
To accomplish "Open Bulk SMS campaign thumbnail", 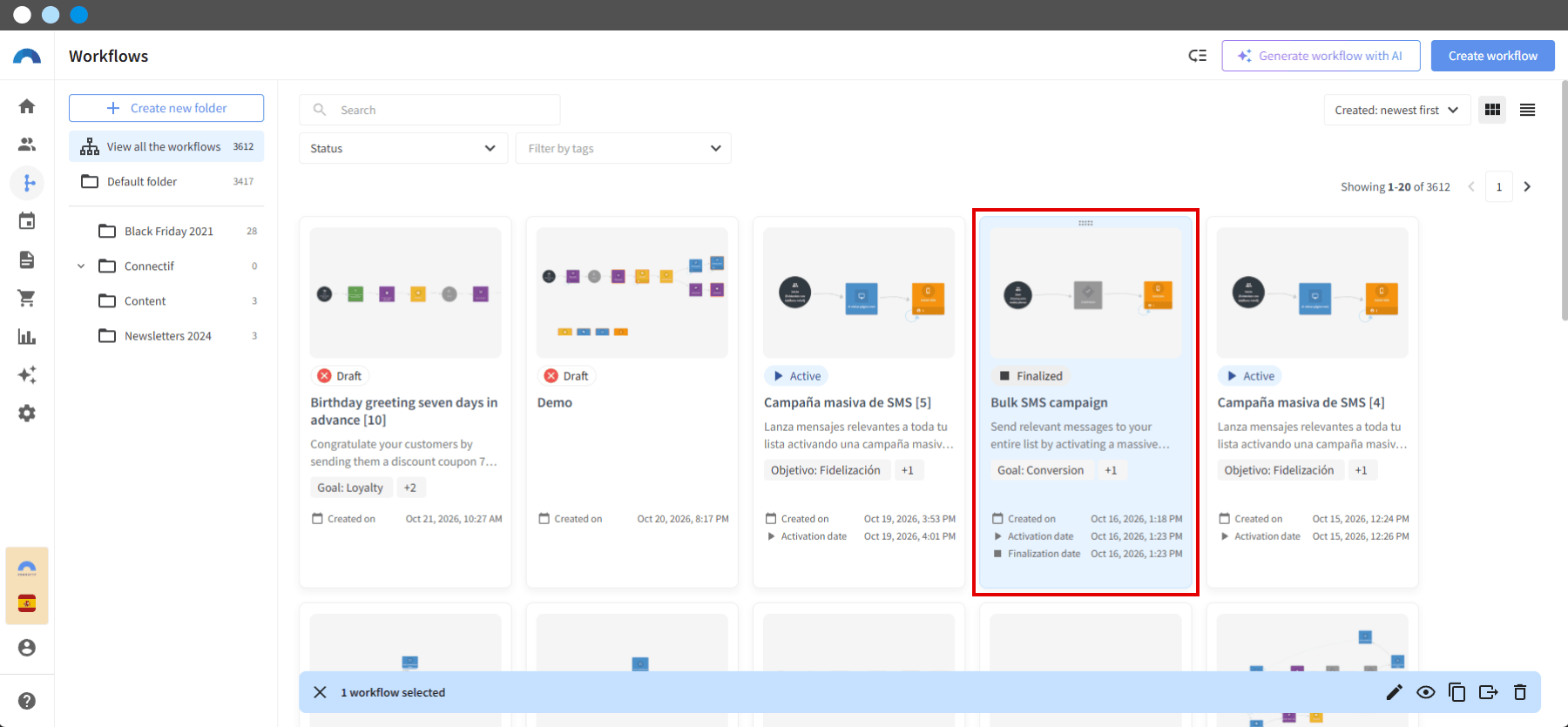I will tap(1085, 293).
